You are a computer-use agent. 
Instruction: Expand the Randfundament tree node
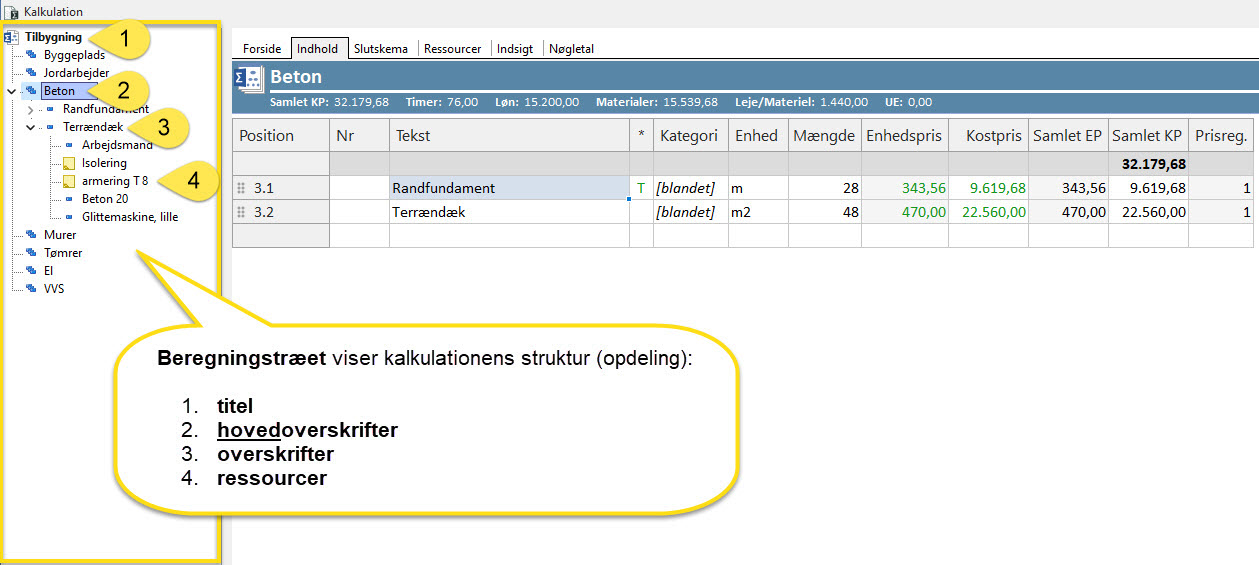30,109
